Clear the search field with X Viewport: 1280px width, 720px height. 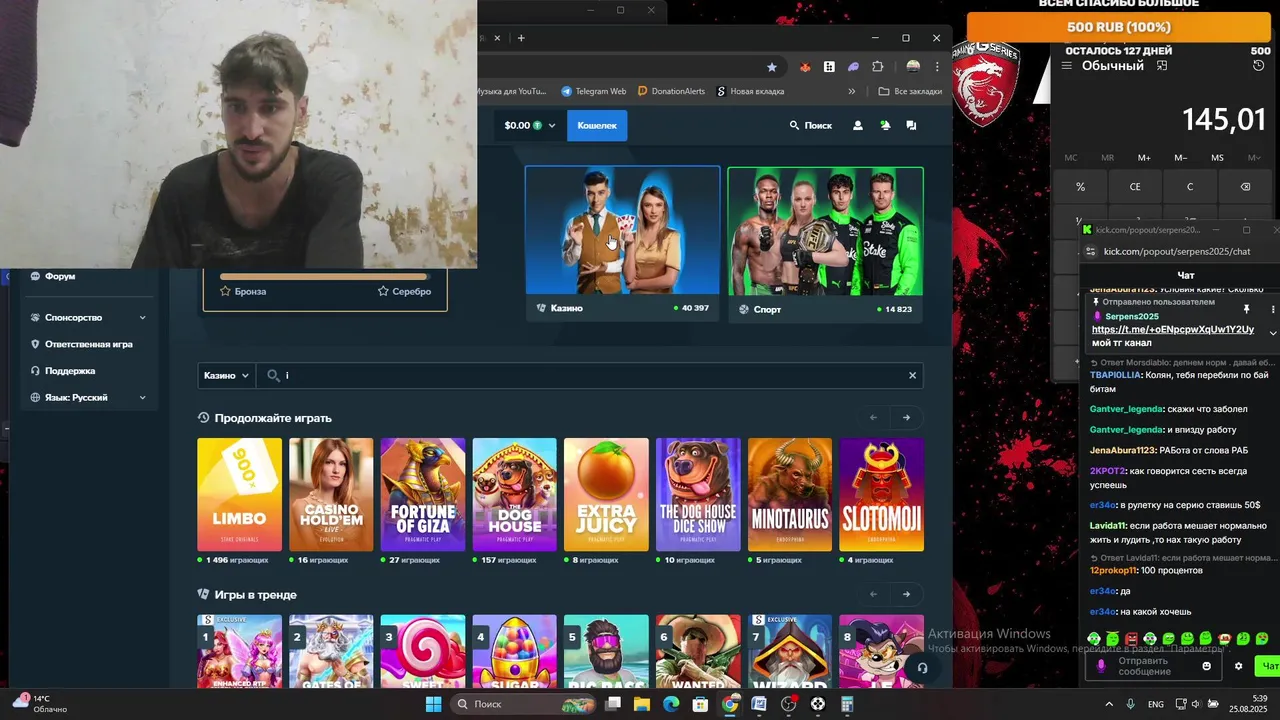pyautogui.click(x=912, y=375)
